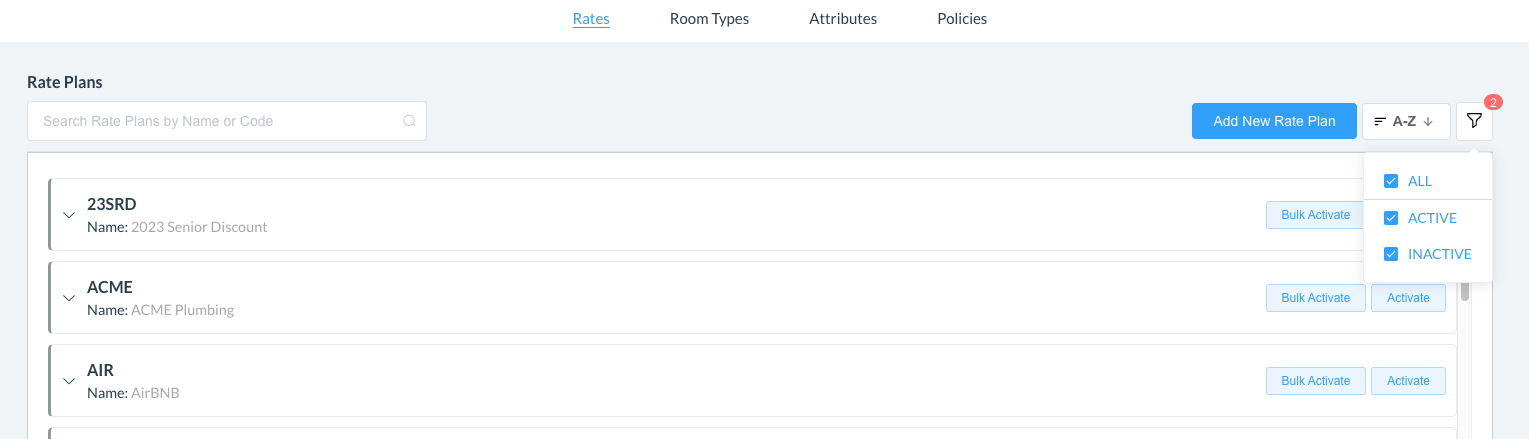The height and width of the screenshot is (439, 1529).
Task: Go to the Policies tab
Action: [962, 19]
